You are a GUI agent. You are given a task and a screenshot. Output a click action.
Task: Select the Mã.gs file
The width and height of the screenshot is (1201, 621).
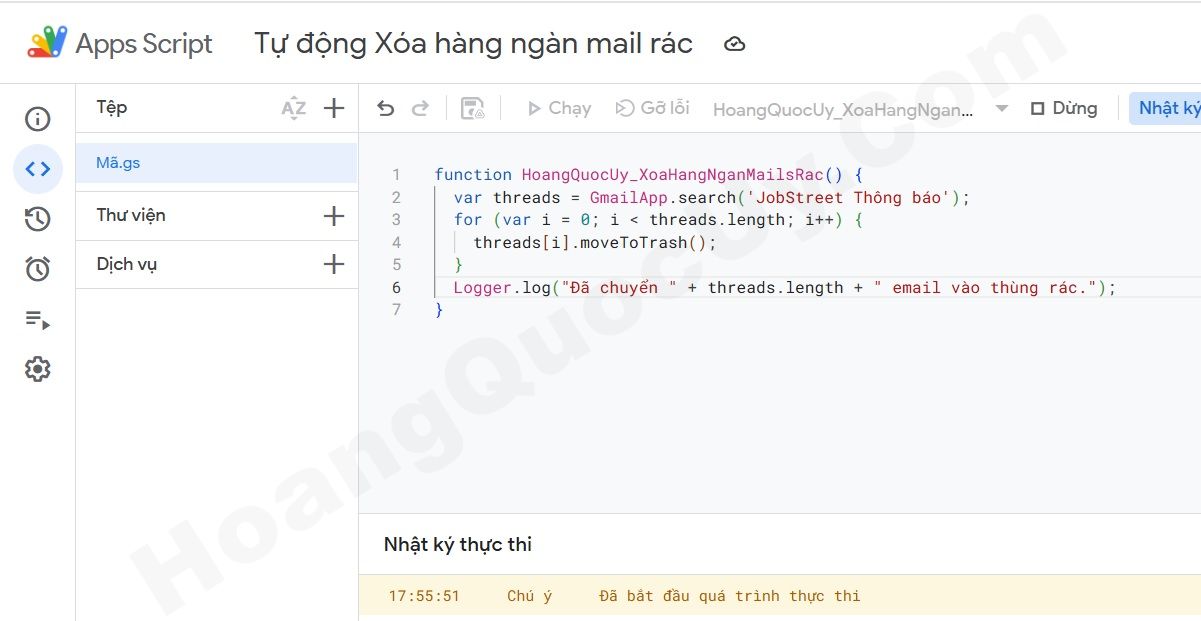(x=216, y=163)
